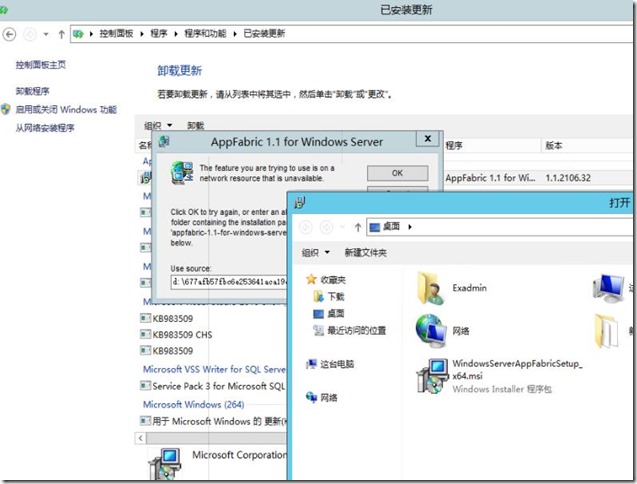Select the computer icon at right of file list
The image size is (637, 484).
[x=608, y=288]
